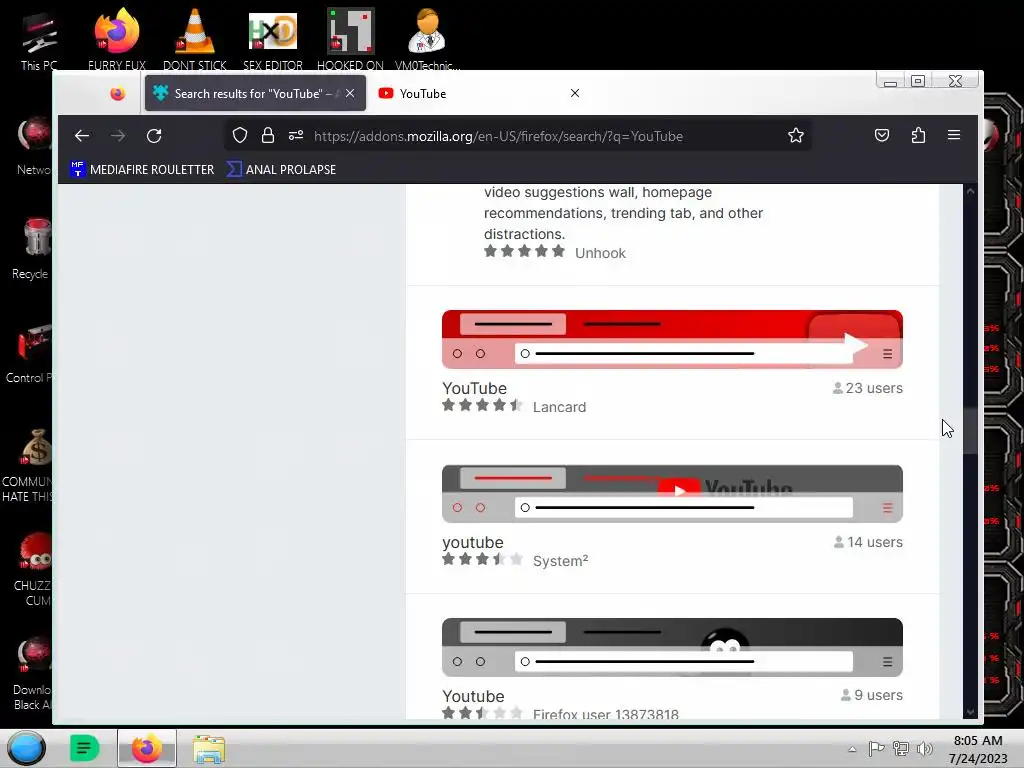Click the "9 users" count
Viewport: 1024px width, 768px height.
pyautogui.click(x=872, y=695)
